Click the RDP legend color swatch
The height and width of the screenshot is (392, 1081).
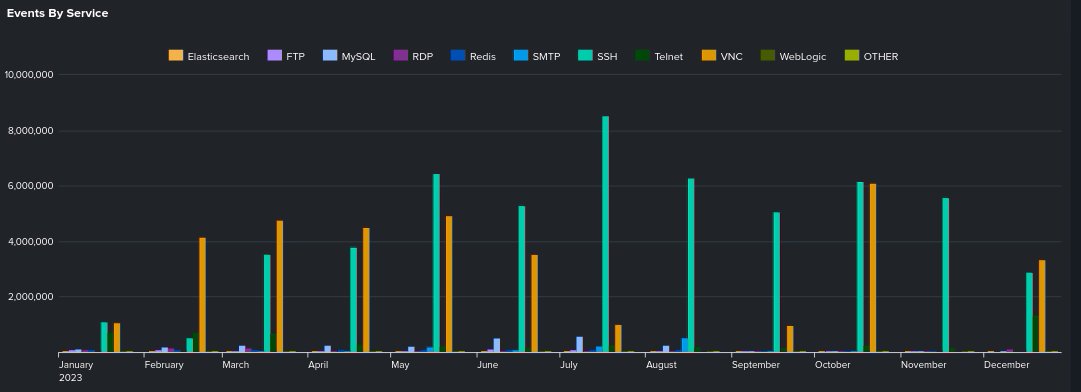401,56
